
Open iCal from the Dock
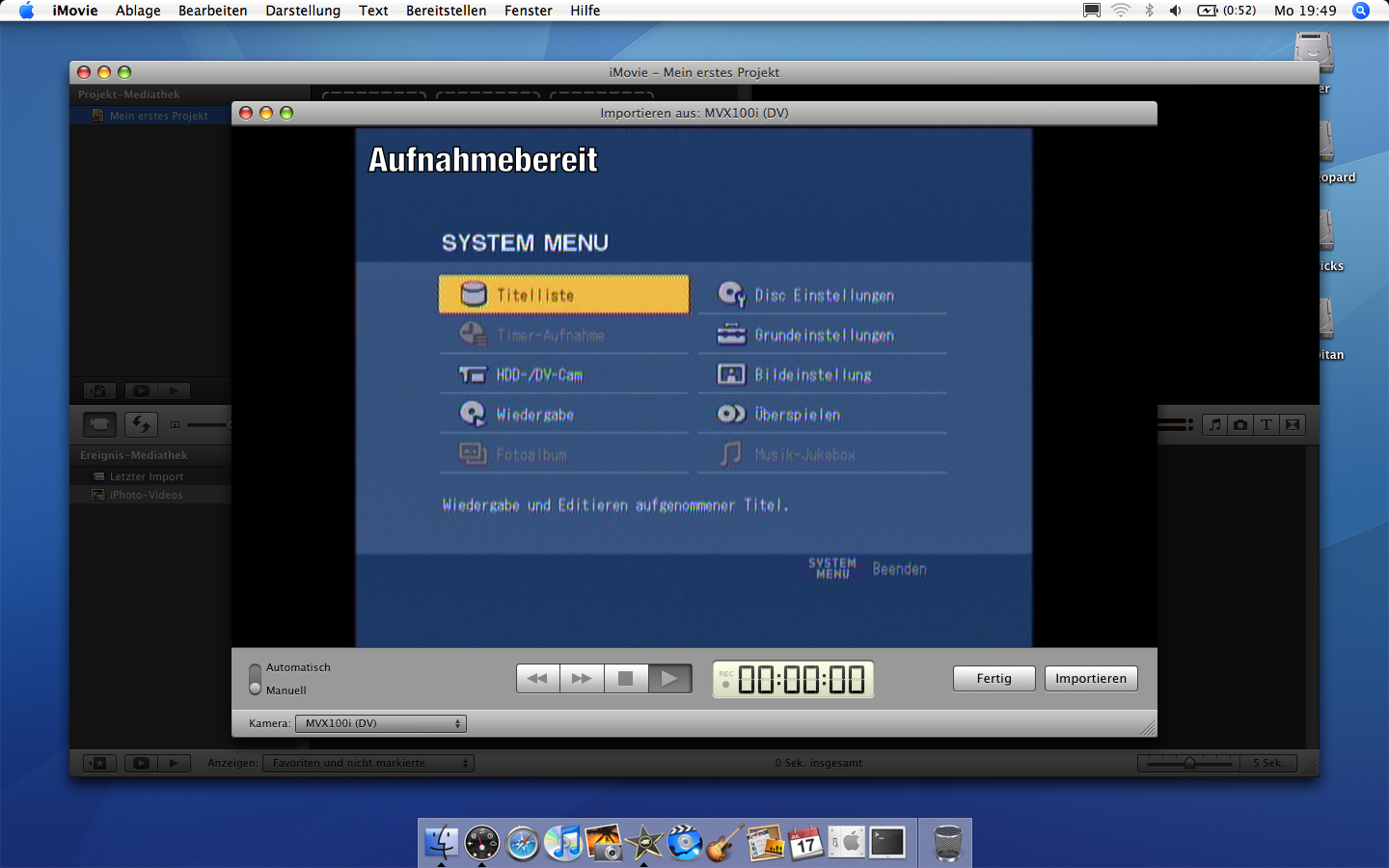tap(806, 843)
